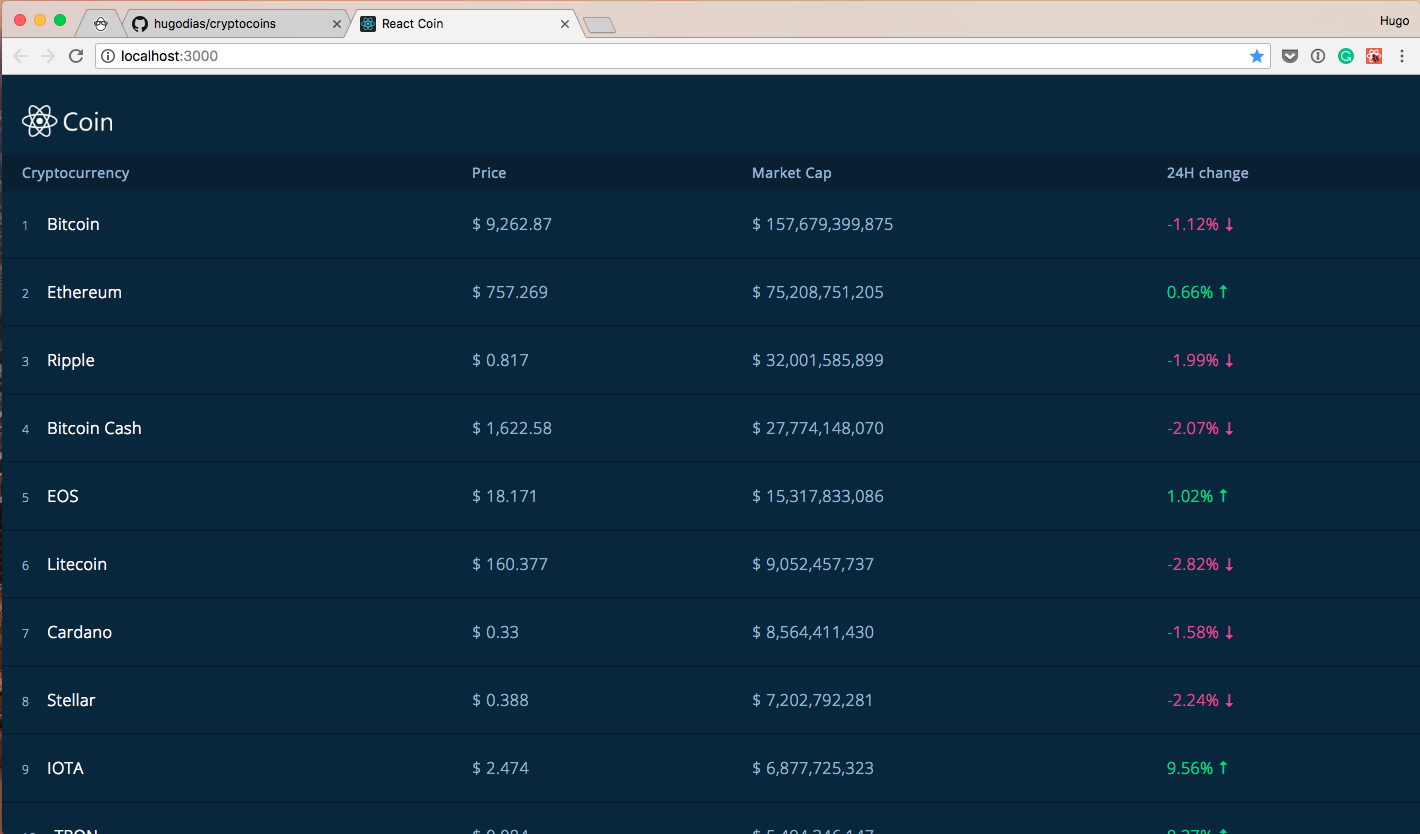The height and width of the screenshot is (834, 1420).
Task: Click the Coin title text
Action: (88, 122)
